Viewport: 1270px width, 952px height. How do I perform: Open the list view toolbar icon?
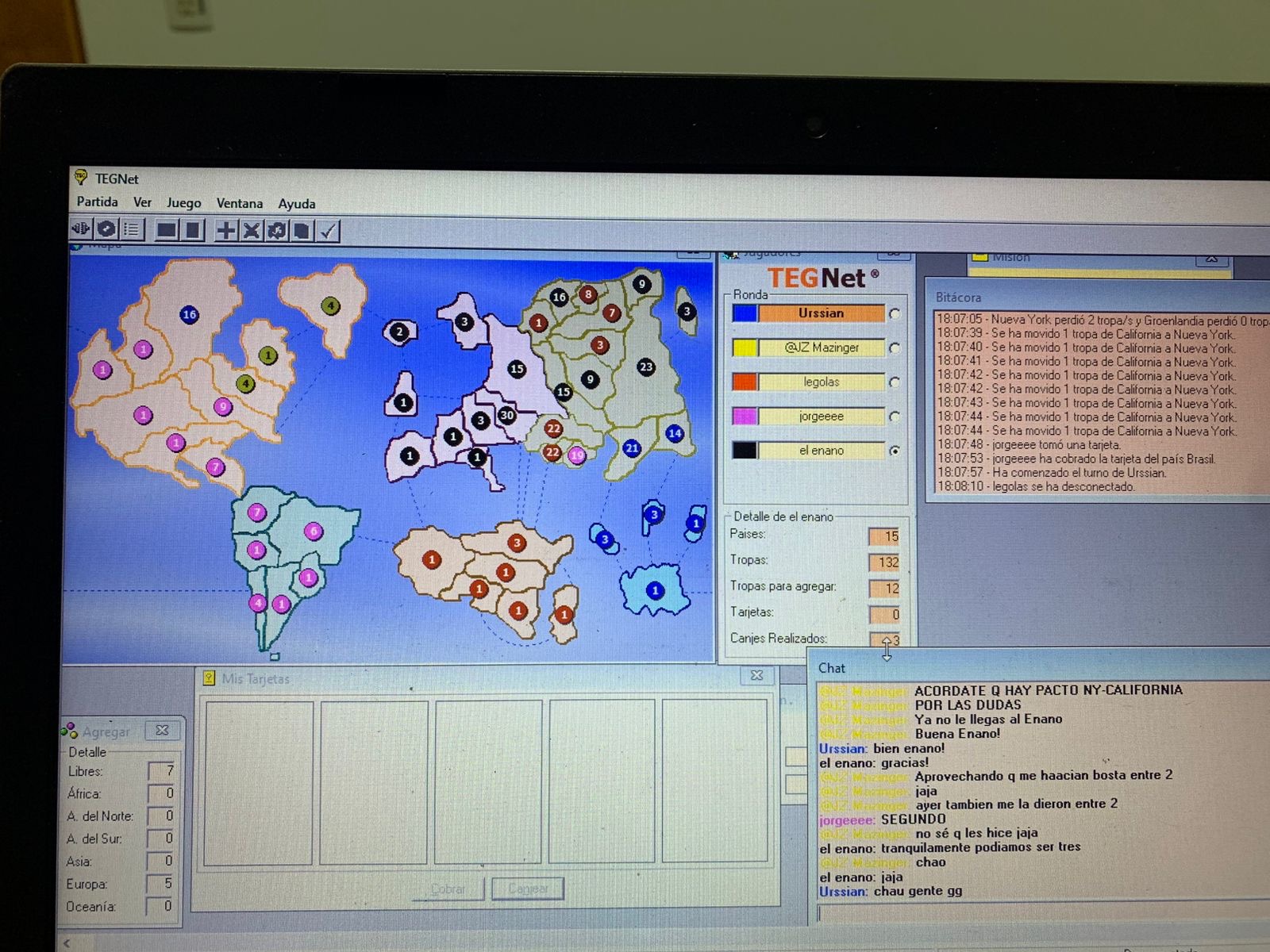(x=132, y=230)
